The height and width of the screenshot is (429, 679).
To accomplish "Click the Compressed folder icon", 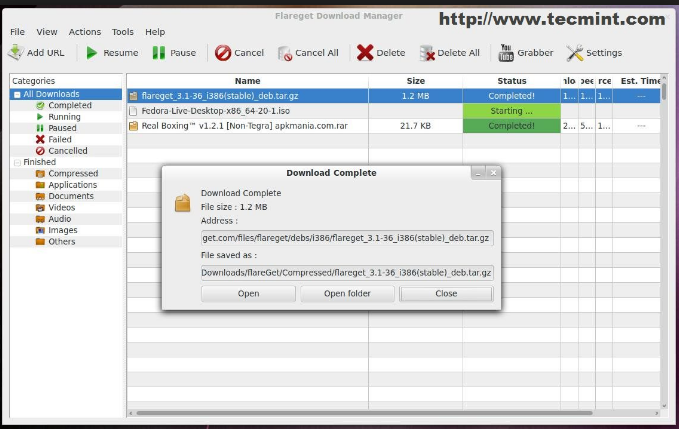I will pos(40,174).
